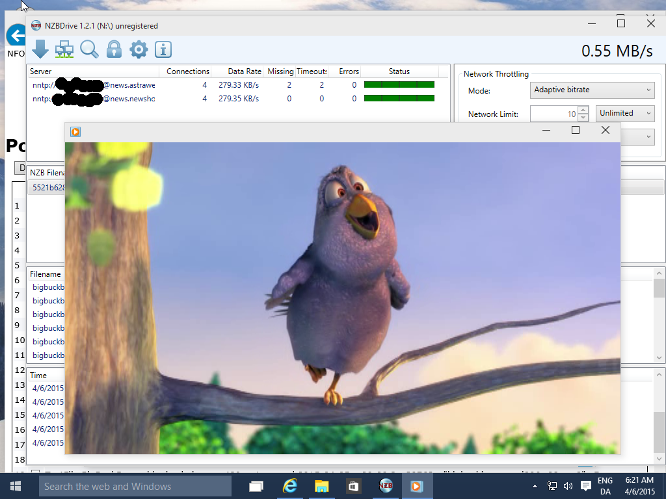This screenshot has height=499, width=666.
Task: Sort by the Missing column header
Action: pyautogui.click(x=280, y=71)
